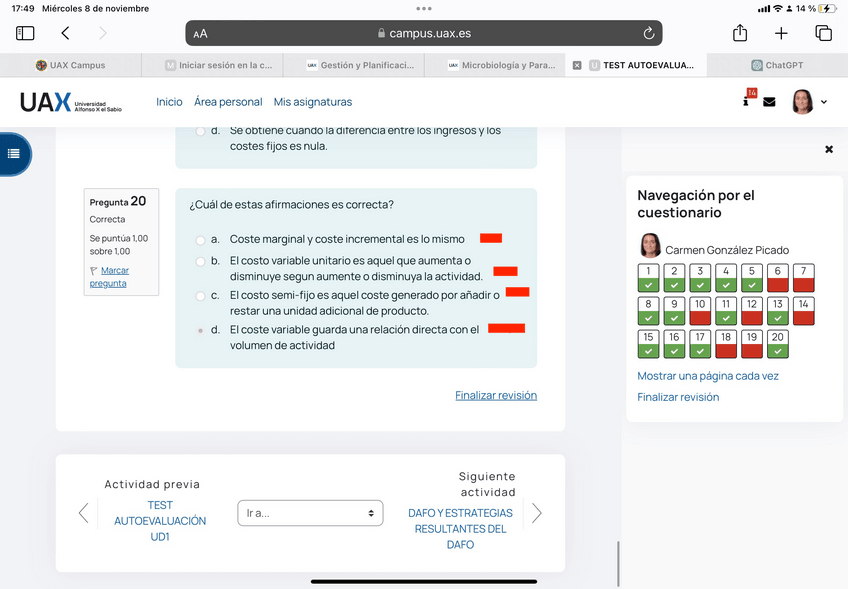The width and height of the screenshot is (848, 589).
Task: Jump to question 20 in navigation
Action: tap(778, 344)
